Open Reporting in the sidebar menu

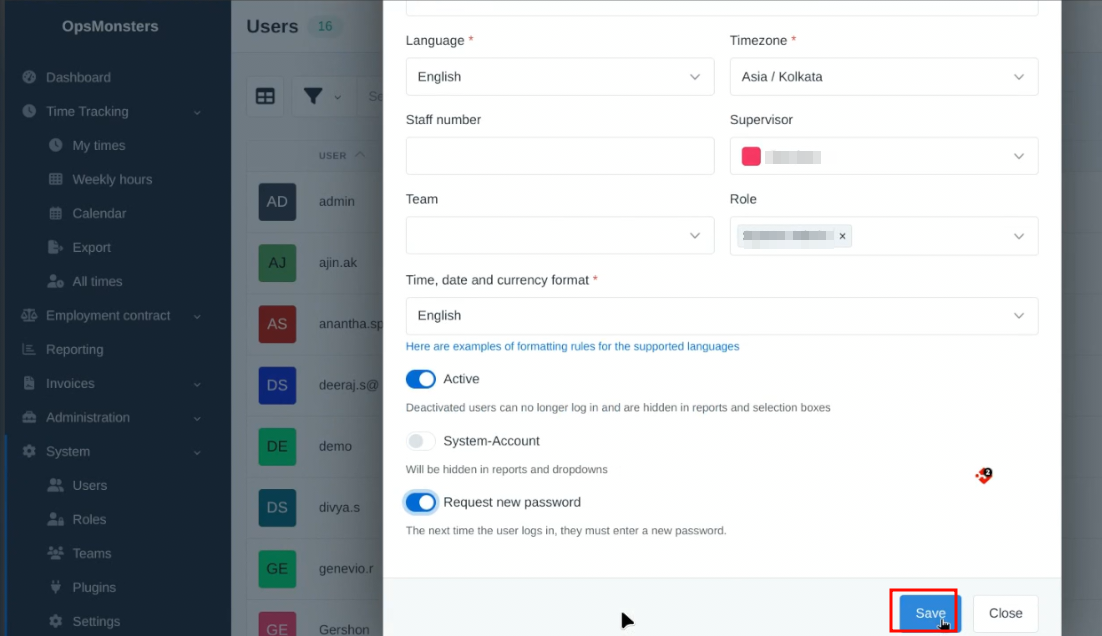pos(74,349)
